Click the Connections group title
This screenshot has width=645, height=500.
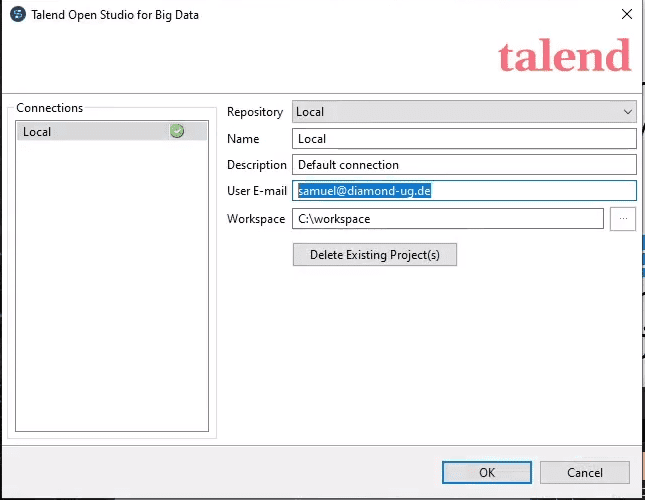point(49,108)
